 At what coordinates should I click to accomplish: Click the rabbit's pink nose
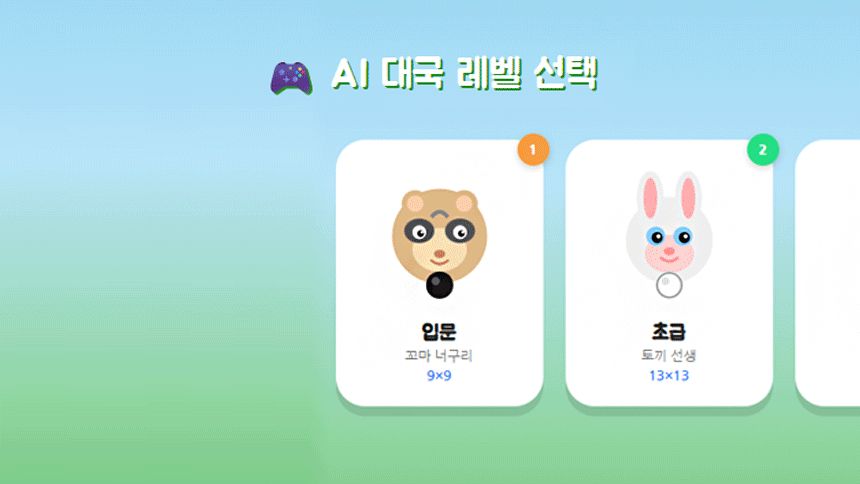669,251
